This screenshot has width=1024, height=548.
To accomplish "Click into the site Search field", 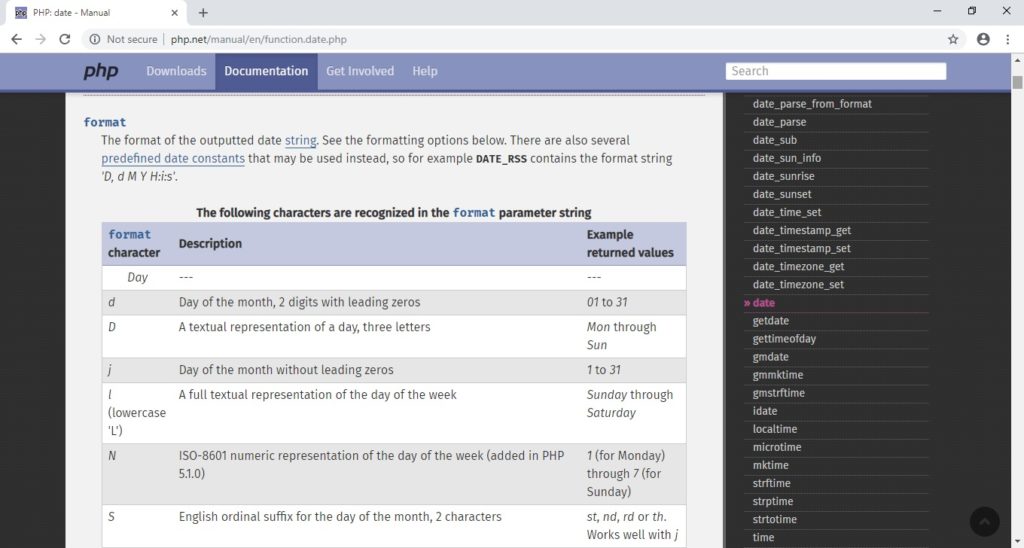I will pyautogui.click(x=835, y=71).
